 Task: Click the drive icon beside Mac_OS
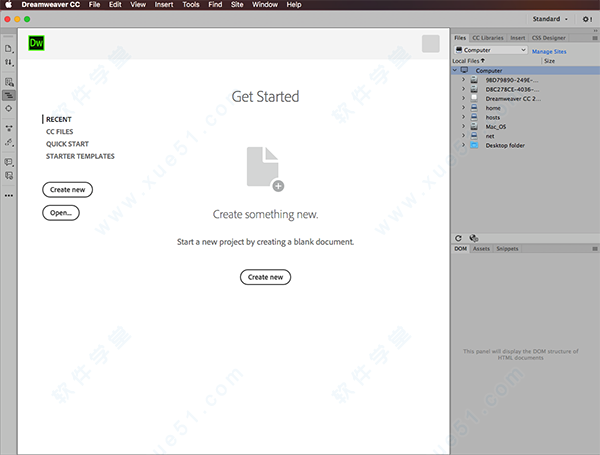click(474, 126)
